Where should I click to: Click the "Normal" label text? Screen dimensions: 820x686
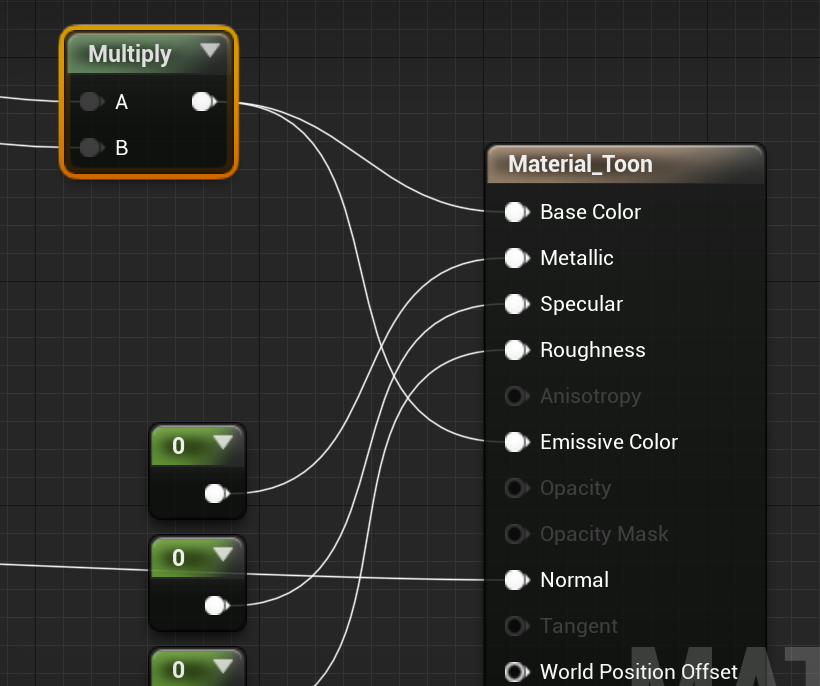pyautogui.click(x=574, y=580)
